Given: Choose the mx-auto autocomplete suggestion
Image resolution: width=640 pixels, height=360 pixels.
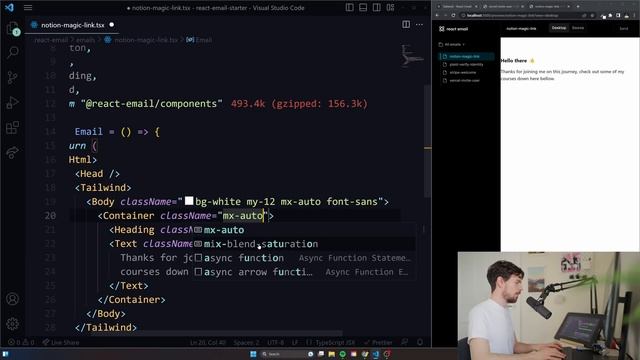Looking at the screenshot, I should pyautogui.click(x=304, y=230).
